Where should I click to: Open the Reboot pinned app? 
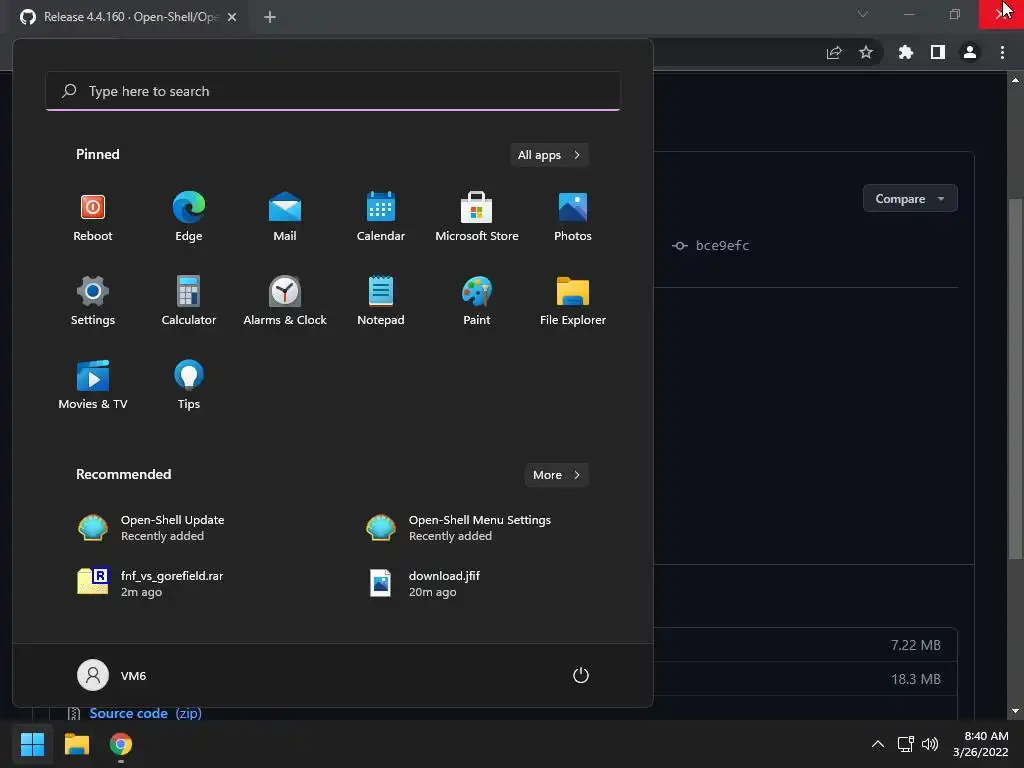coord(92,218)
